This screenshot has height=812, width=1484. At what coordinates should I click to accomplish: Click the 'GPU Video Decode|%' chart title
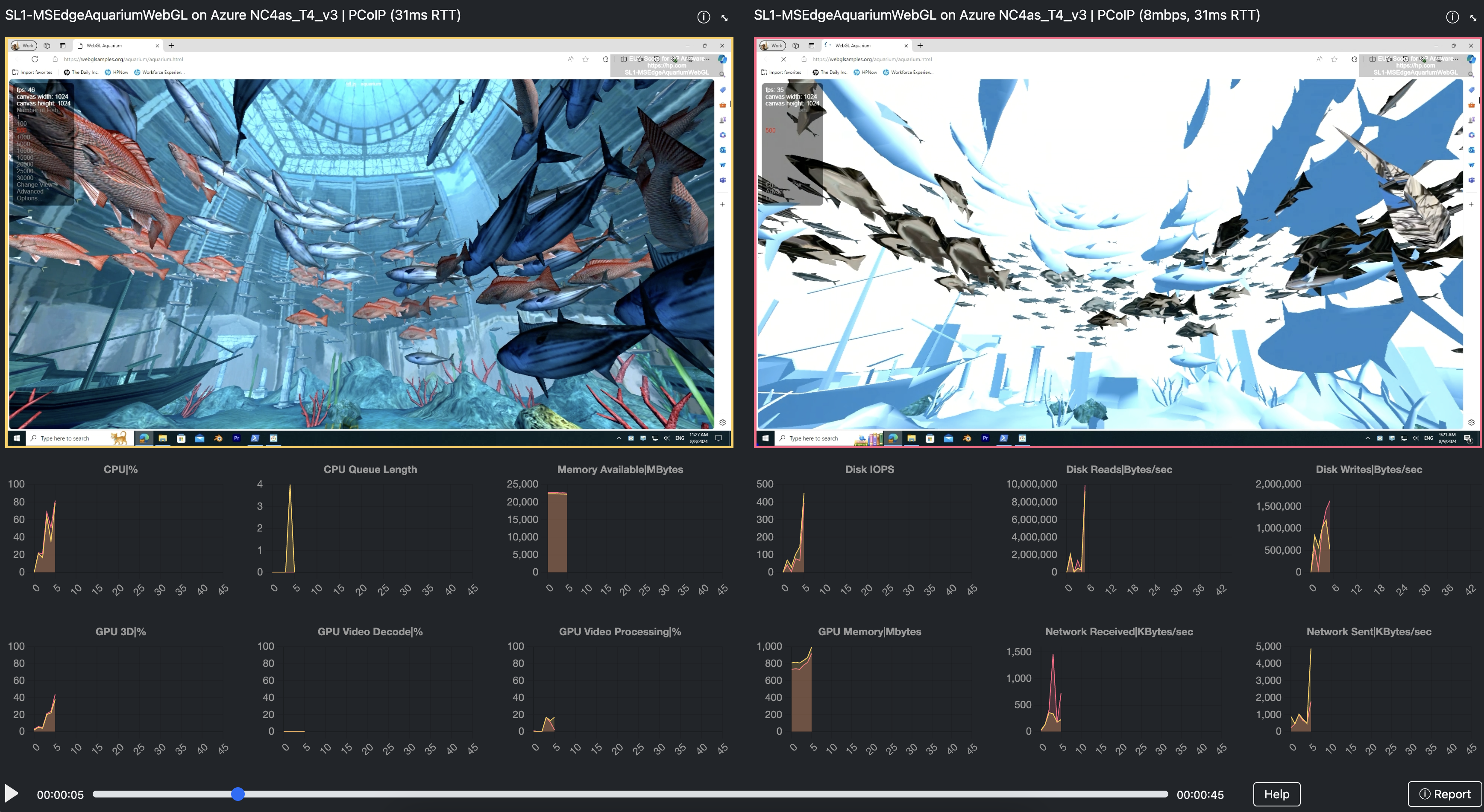coord(370,632)
